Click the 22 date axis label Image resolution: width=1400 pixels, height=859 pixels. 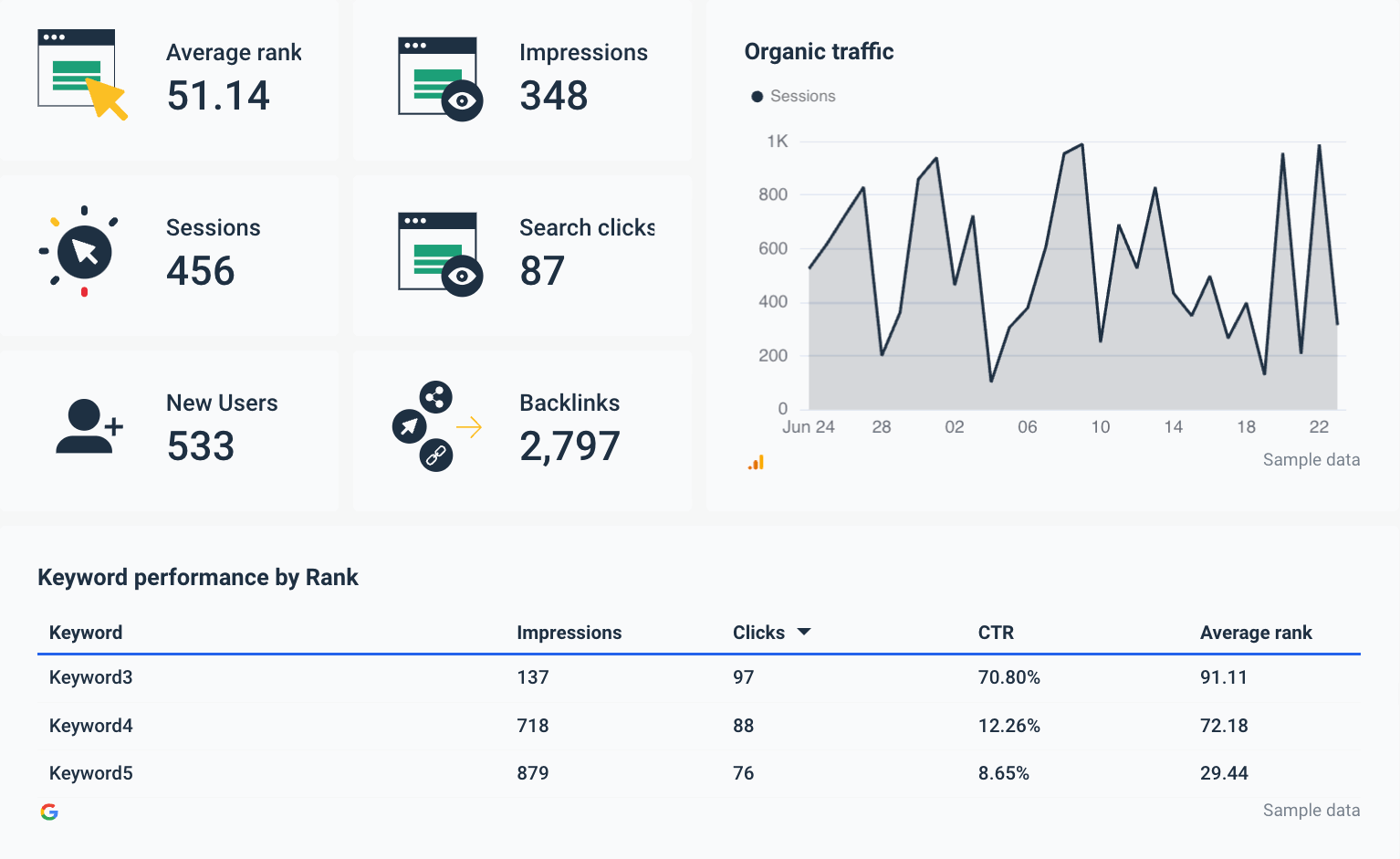[x=1319, y=427]
